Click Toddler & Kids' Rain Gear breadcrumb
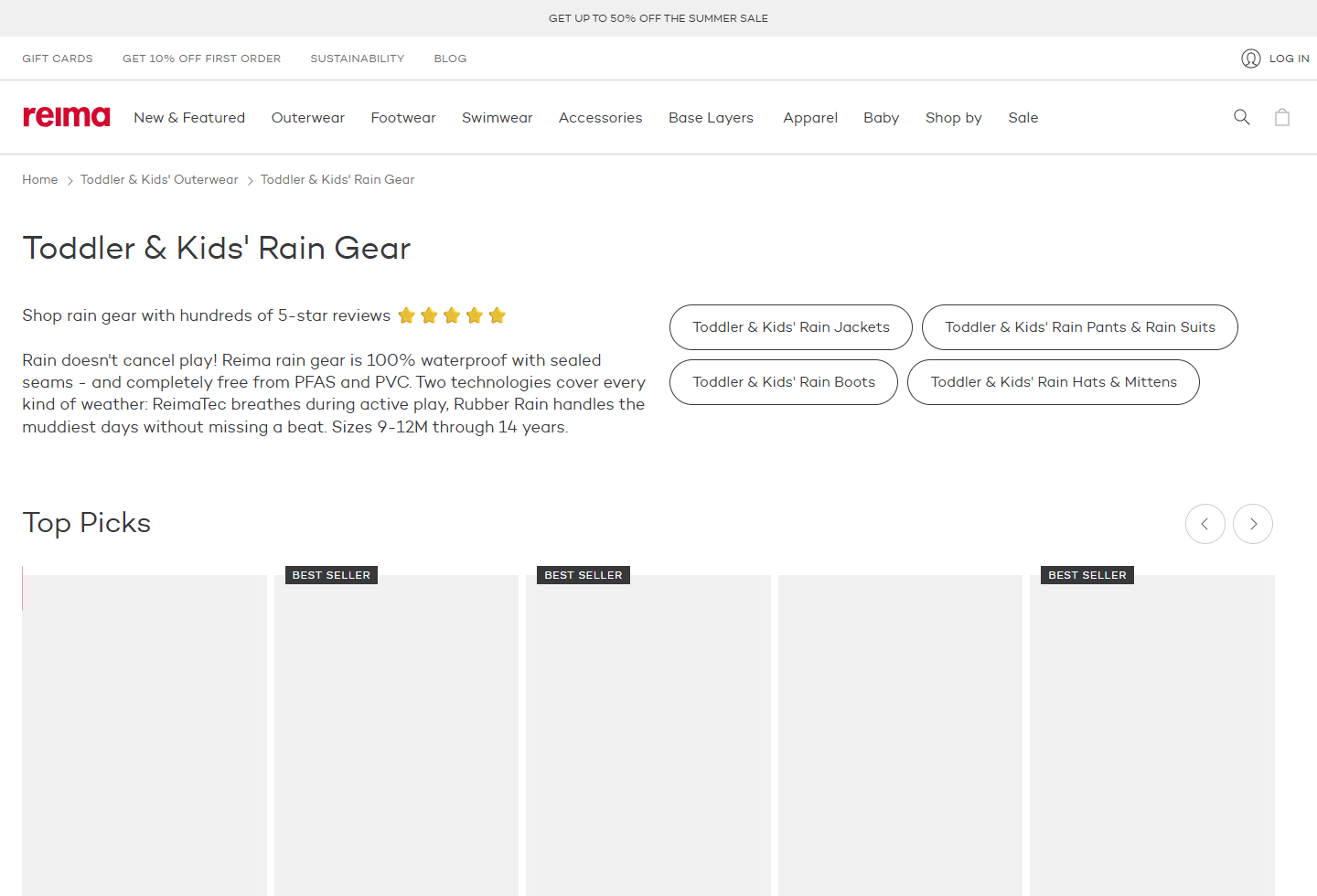Image resolution: width=1317 pixels, height=896 pixels. (x=337, y=179)
